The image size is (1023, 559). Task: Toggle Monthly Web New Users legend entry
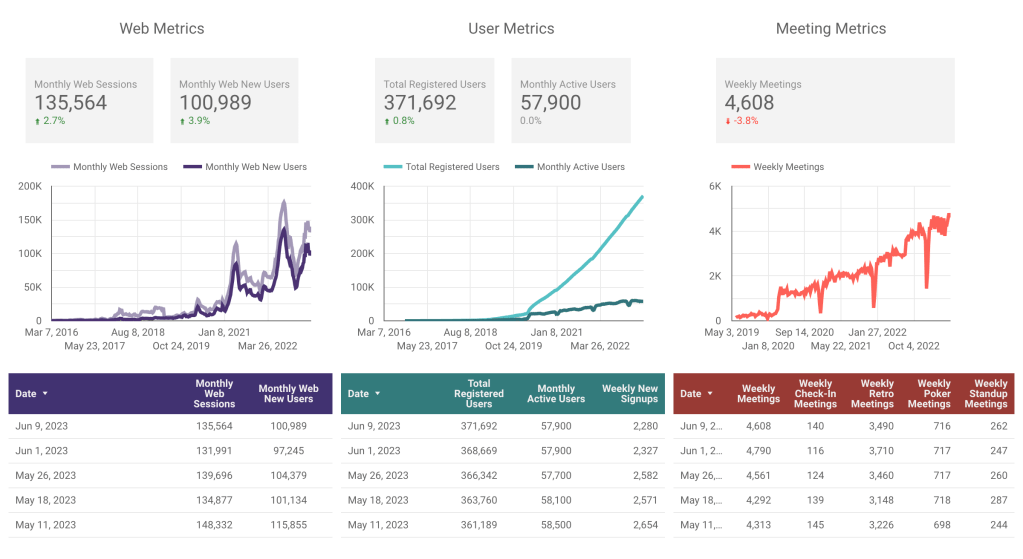click(x=245, y=167)
